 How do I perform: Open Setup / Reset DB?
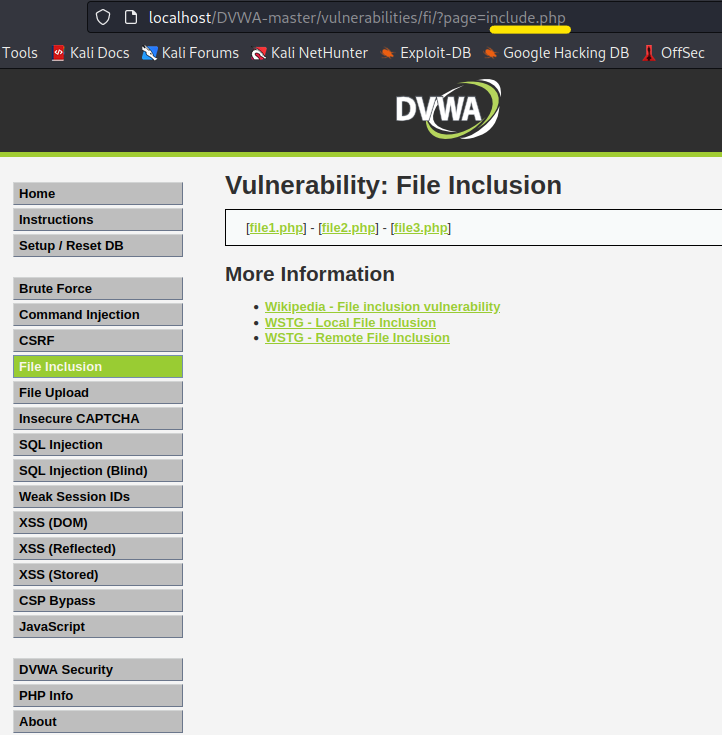98,246
